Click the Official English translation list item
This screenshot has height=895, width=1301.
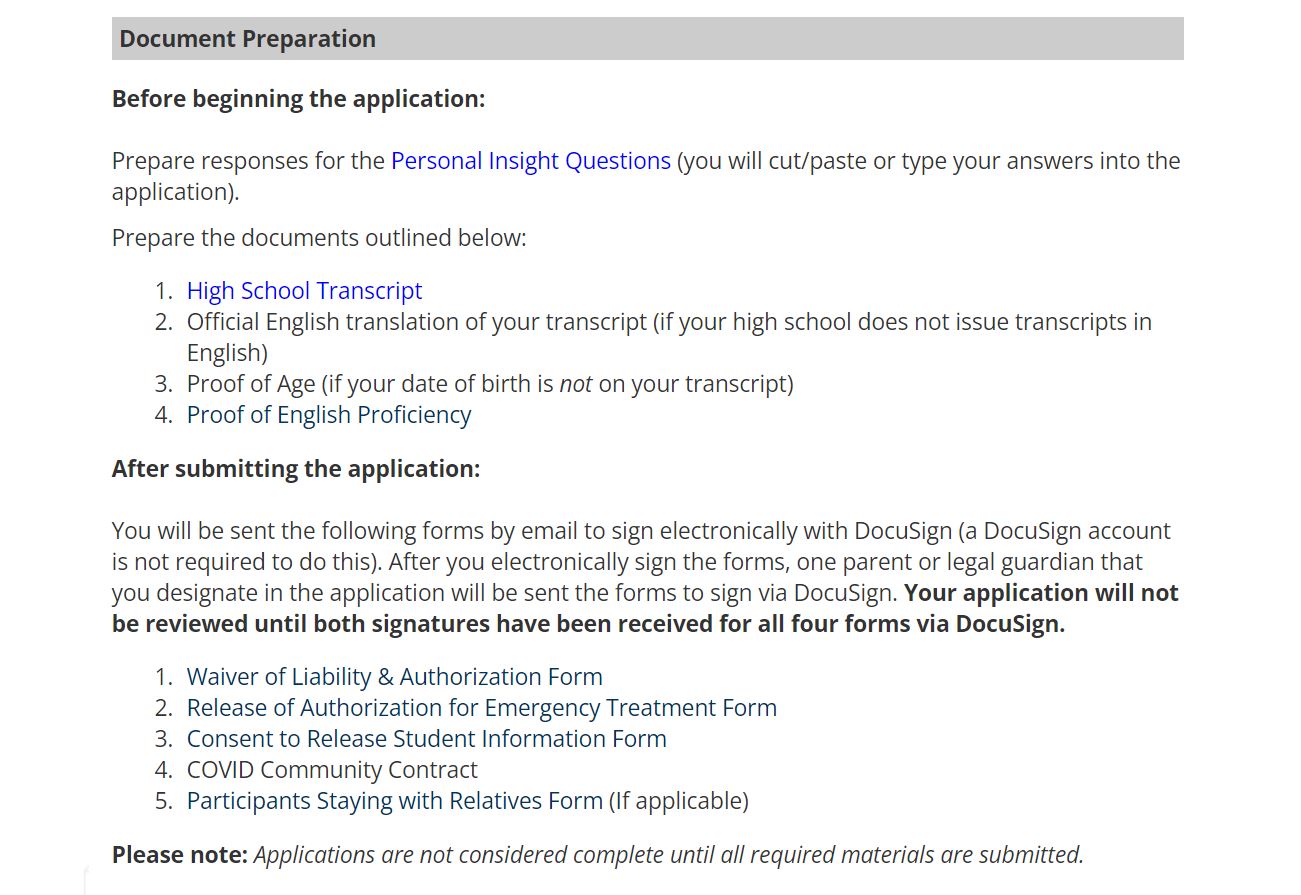pyautogui.click(x=668, y=322)
